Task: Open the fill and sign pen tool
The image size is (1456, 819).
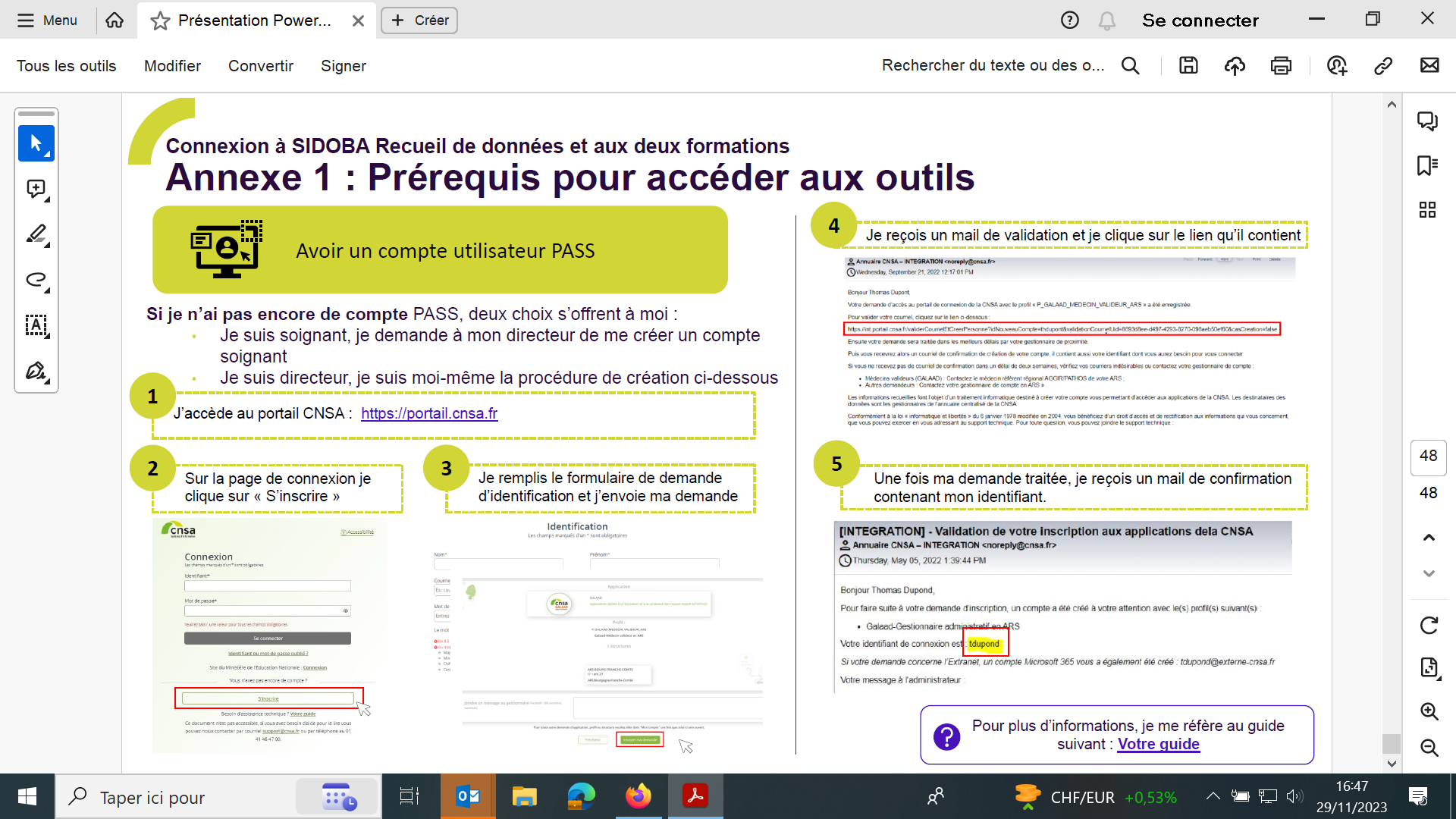Action: pyautogui.click(x=36, y=371)
